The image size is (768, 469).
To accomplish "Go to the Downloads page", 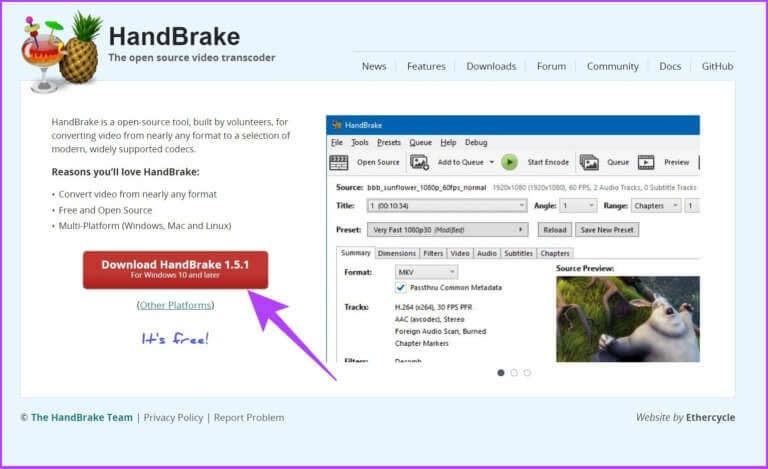I will pyautogui.click(x=491, y=66).
